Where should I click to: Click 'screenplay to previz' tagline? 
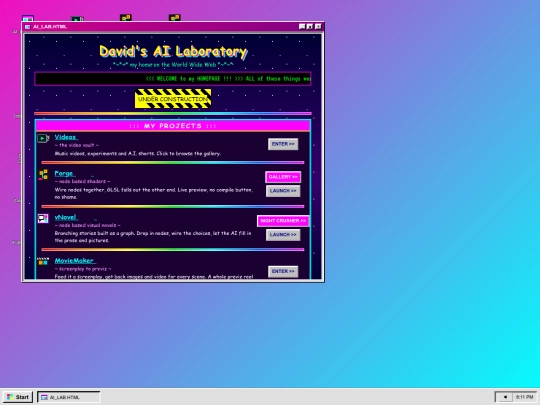(83, 269)
